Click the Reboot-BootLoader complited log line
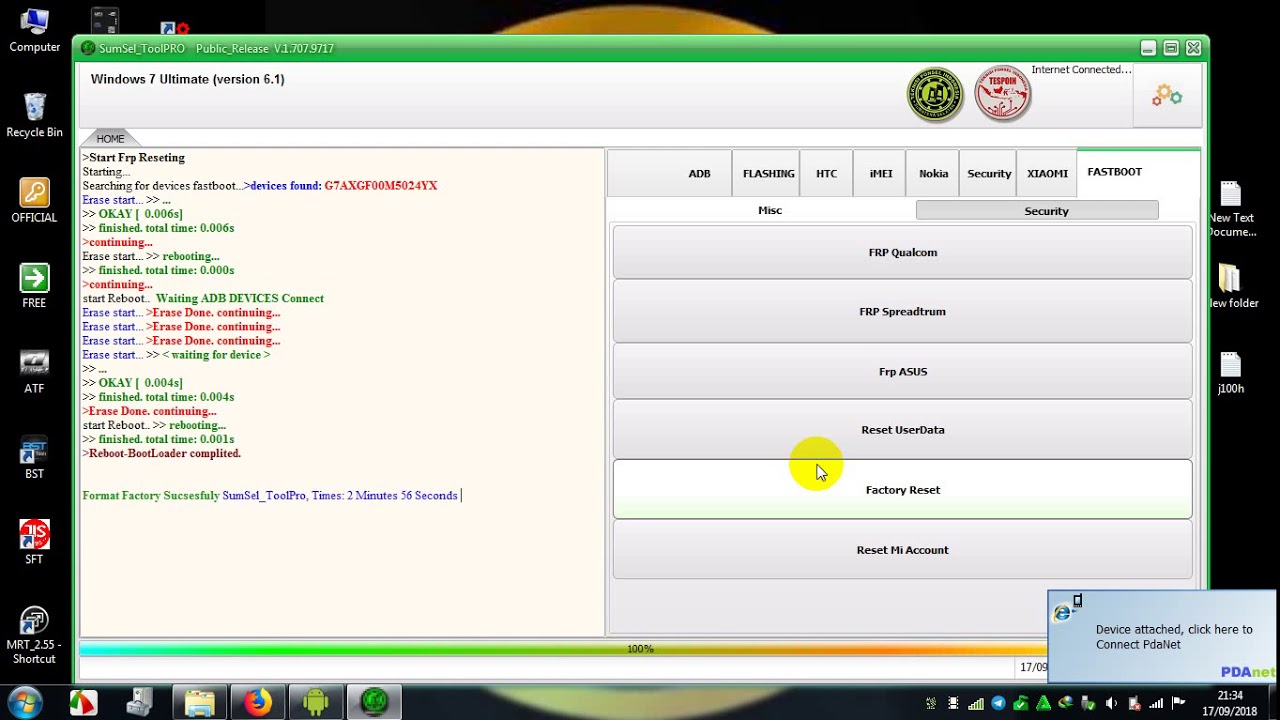This screenshot has width=1280, height=720. (x=162, y=454)
